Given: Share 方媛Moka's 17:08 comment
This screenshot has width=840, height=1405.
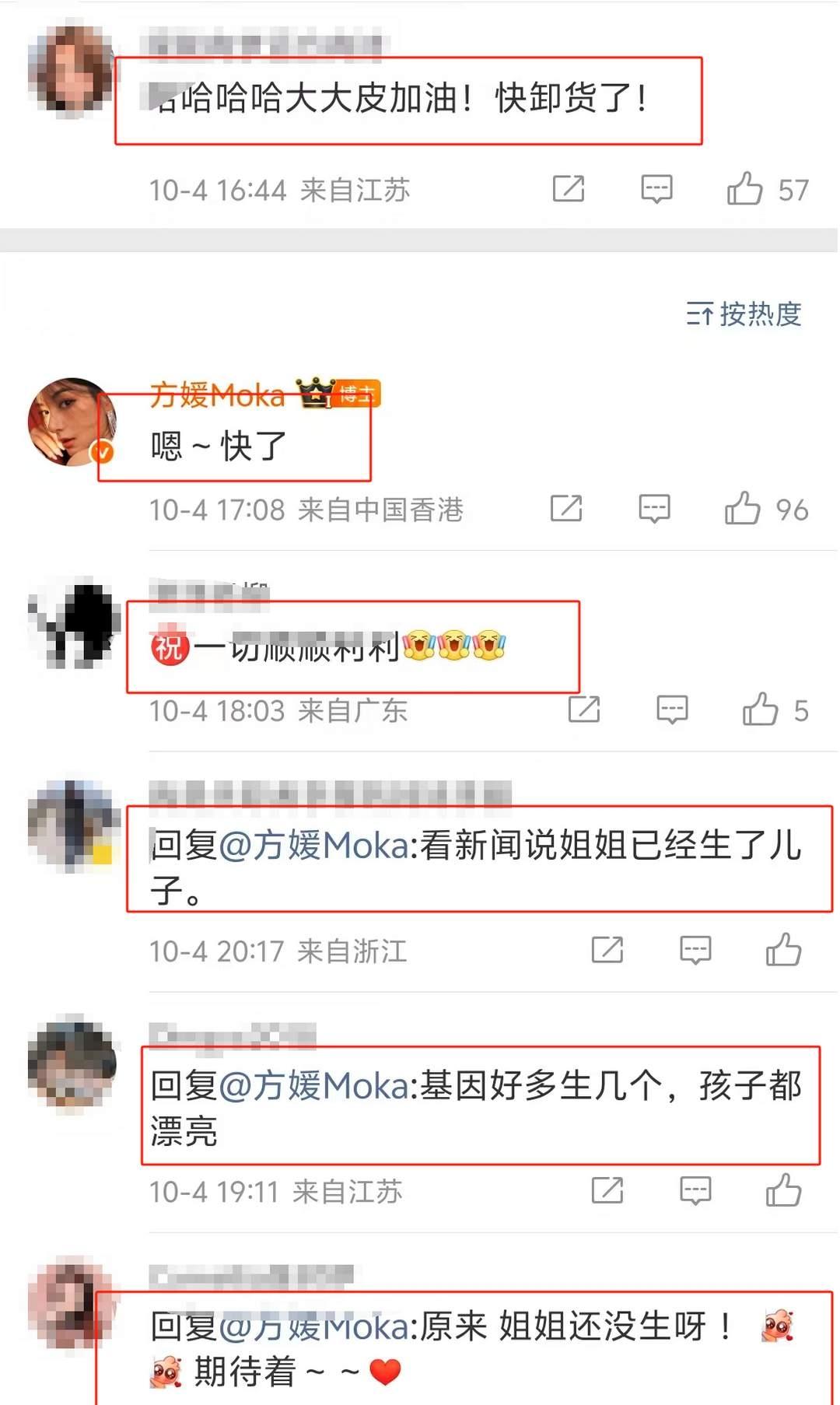Looking at the screenshot, I should (x=566, y=508).
